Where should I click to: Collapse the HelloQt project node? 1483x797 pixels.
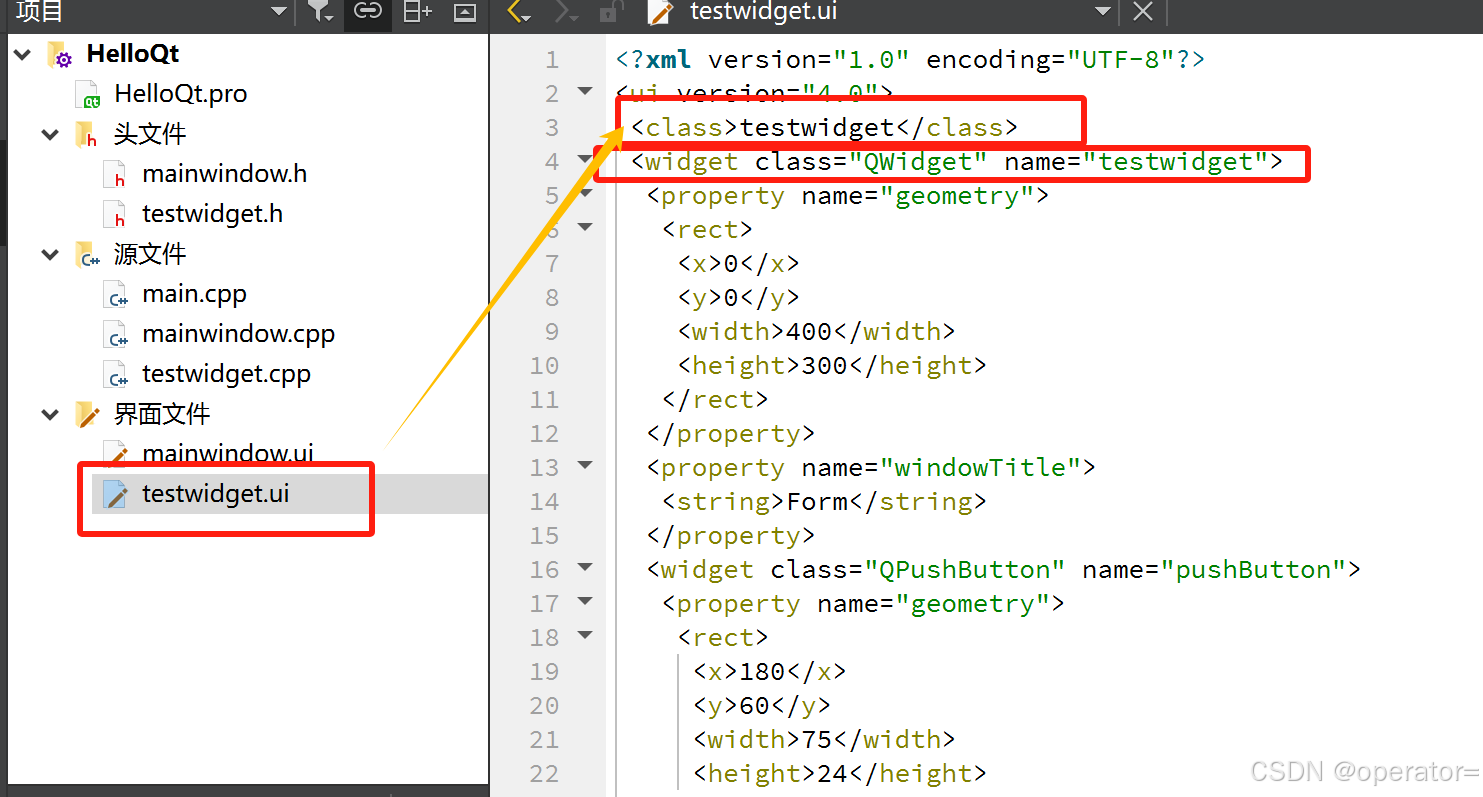pos(22,54)
